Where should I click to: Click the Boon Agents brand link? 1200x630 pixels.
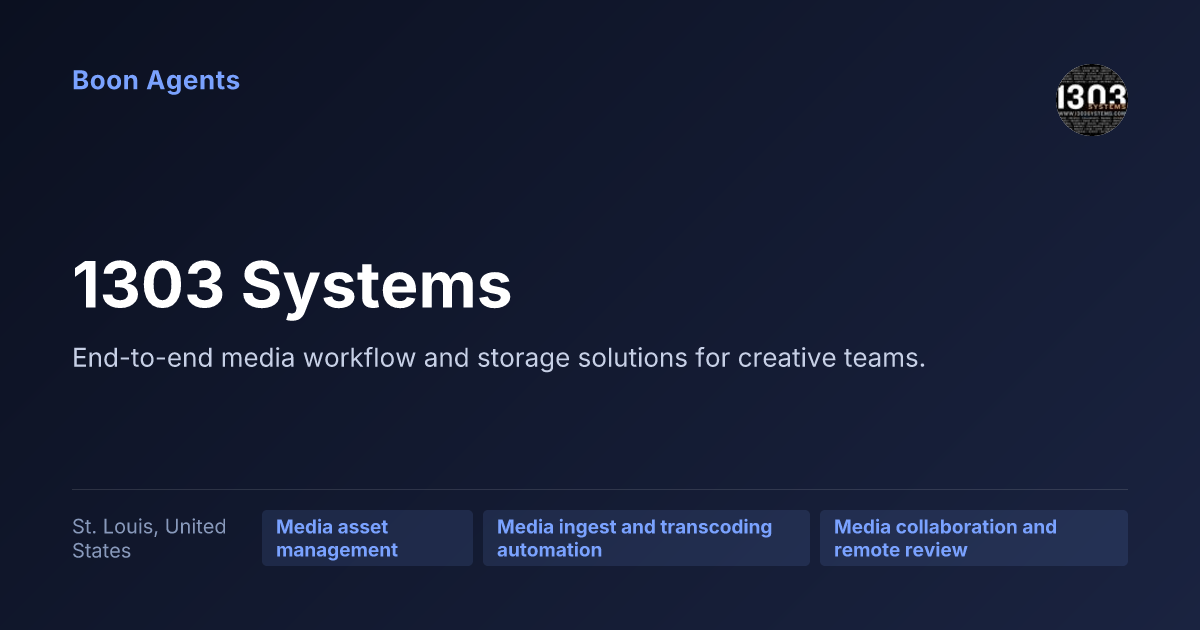point(156,81)
